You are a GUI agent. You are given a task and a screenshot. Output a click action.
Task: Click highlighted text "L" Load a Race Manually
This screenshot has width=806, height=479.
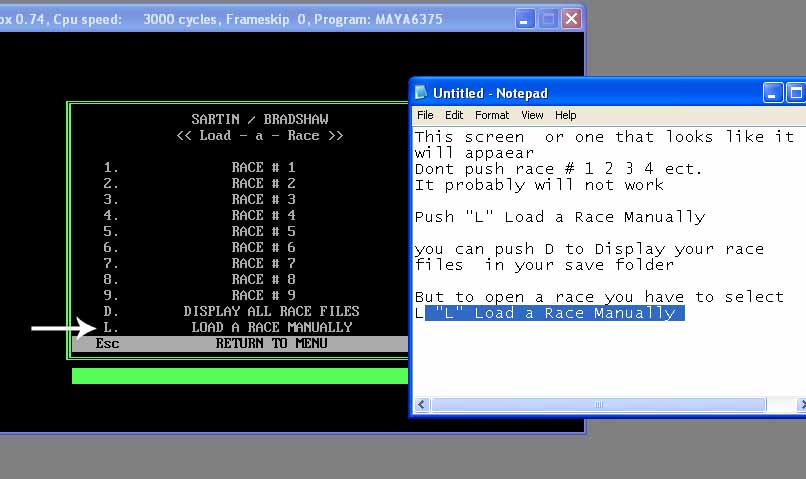click(555, 313)
